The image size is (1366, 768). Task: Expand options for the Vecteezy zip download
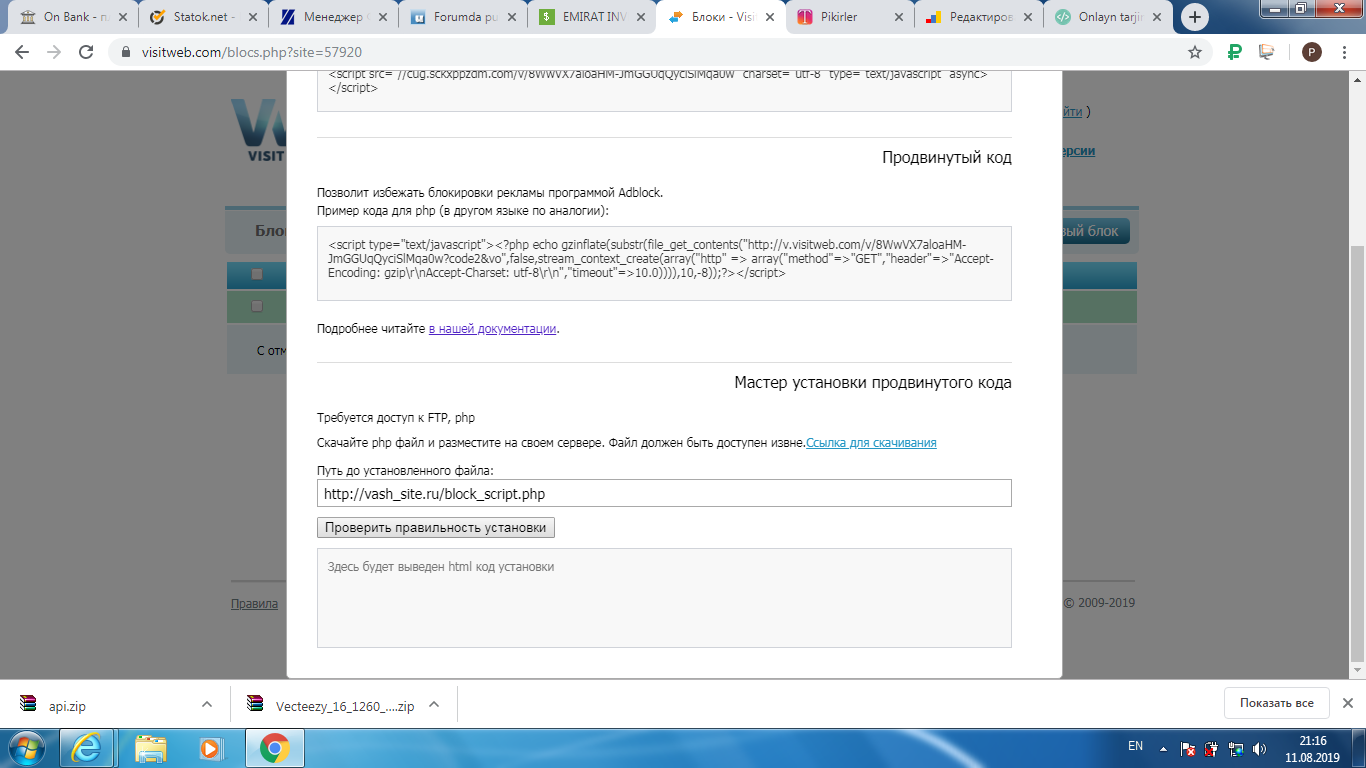click(434, 704)
